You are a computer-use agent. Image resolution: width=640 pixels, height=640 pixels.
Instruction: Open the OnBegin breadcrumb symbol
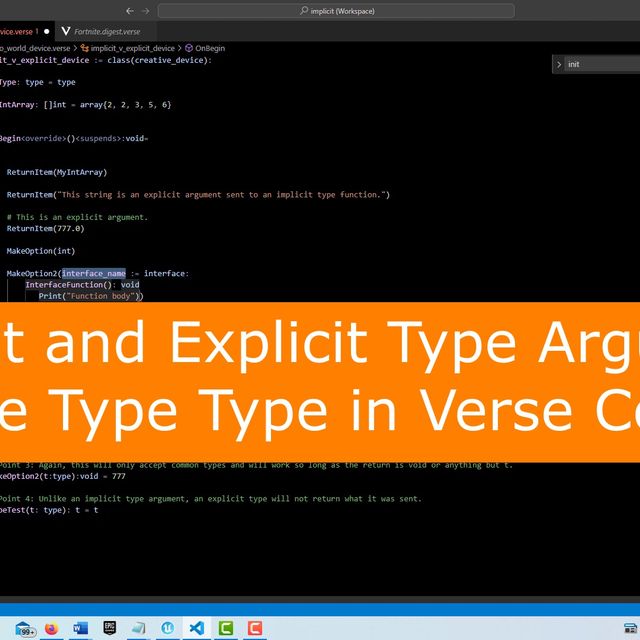pos(205,48)
